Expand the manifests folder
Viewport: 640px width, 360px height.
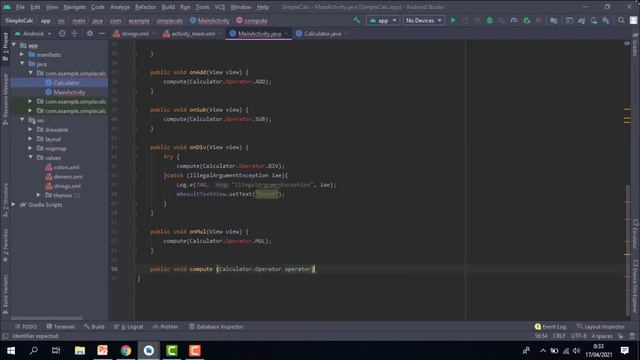22,54
